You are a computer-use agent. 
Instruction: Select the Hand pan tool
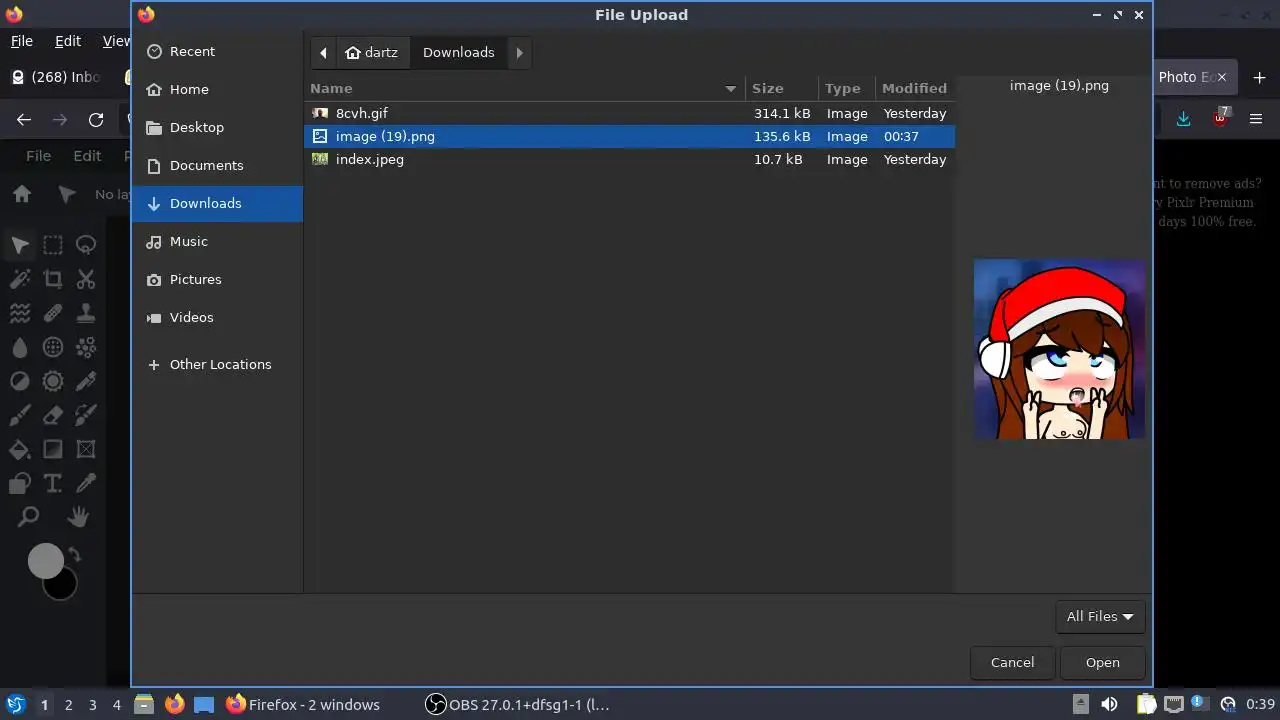coord(78,517)
